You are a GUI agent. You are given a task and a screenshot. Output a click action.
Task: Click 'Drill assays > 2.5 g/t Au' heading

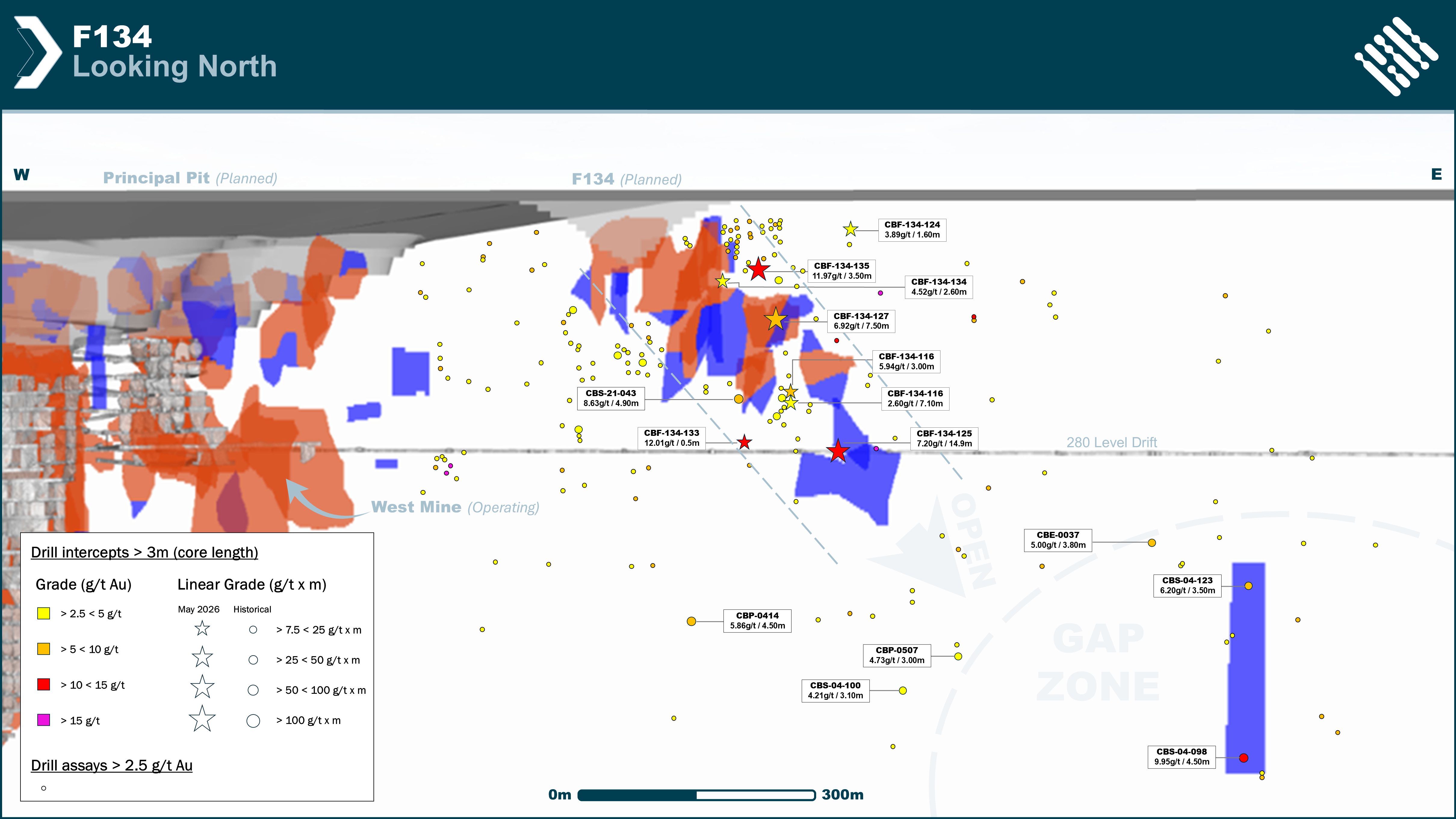pos(111,766)
